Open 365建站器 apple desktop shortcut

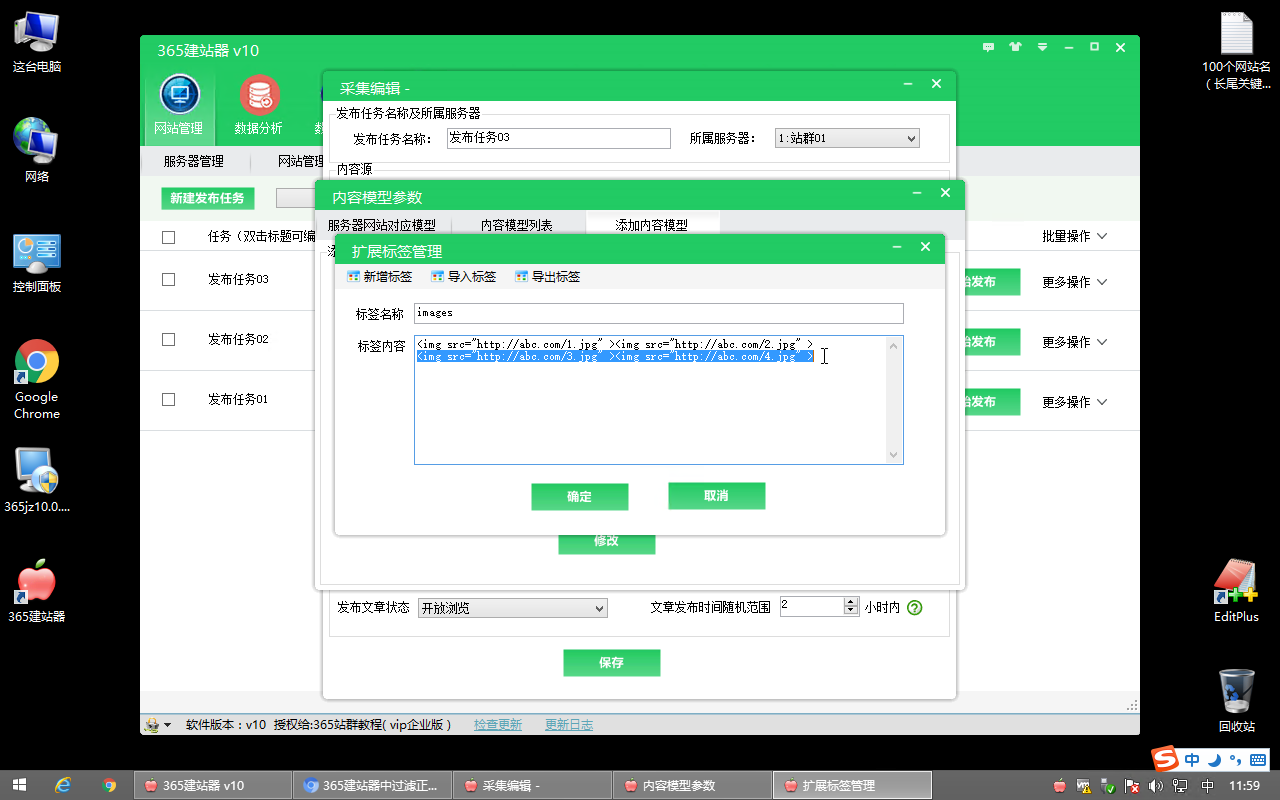[x=37, y=592]
